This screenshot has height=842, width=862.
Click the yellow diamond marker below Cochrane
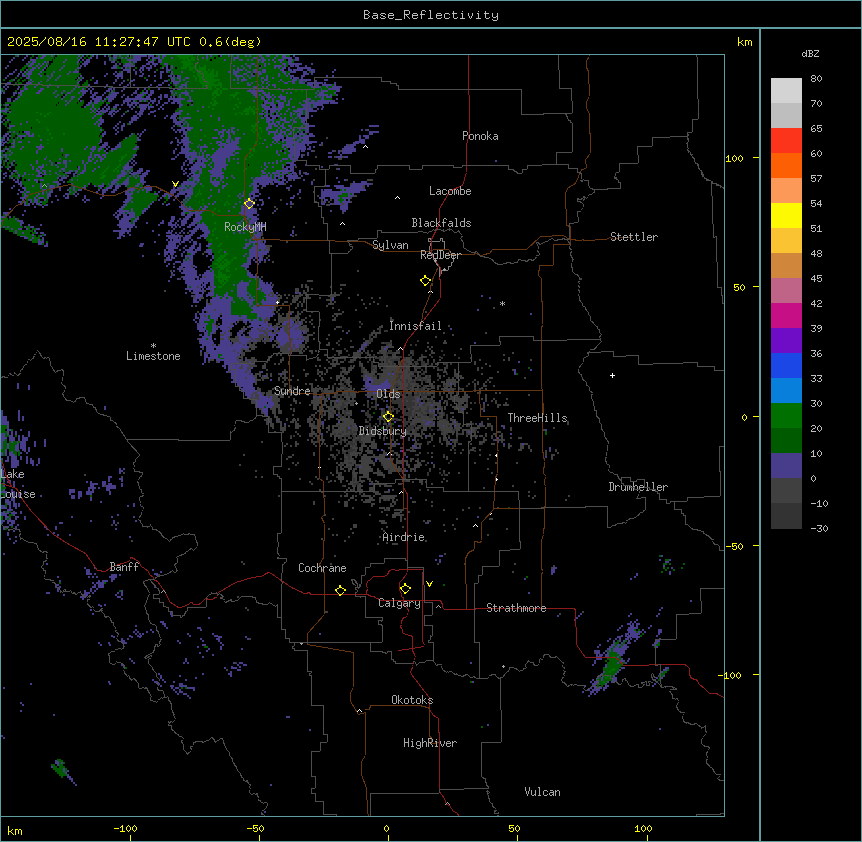pyautogui.click(x=340, y=590)
